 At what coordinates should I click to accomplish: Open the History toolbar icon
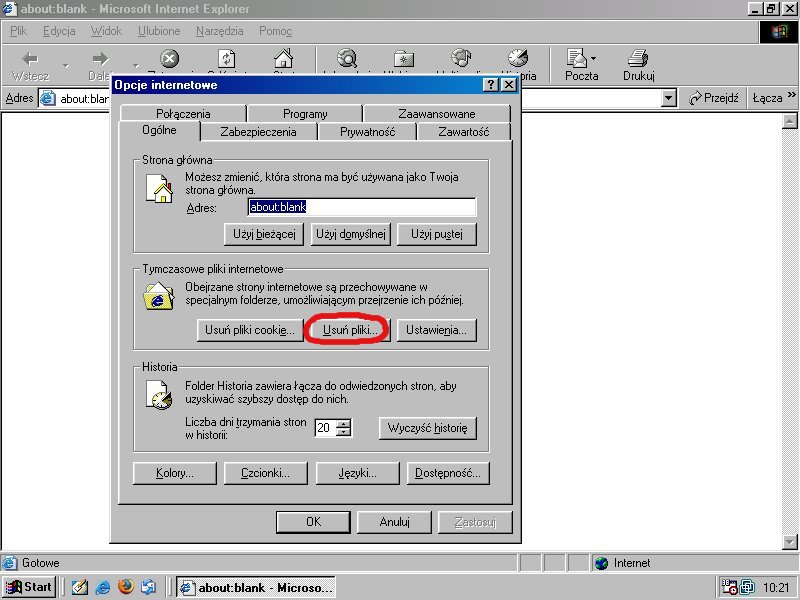pyautogui.click(x=518, y=59)
